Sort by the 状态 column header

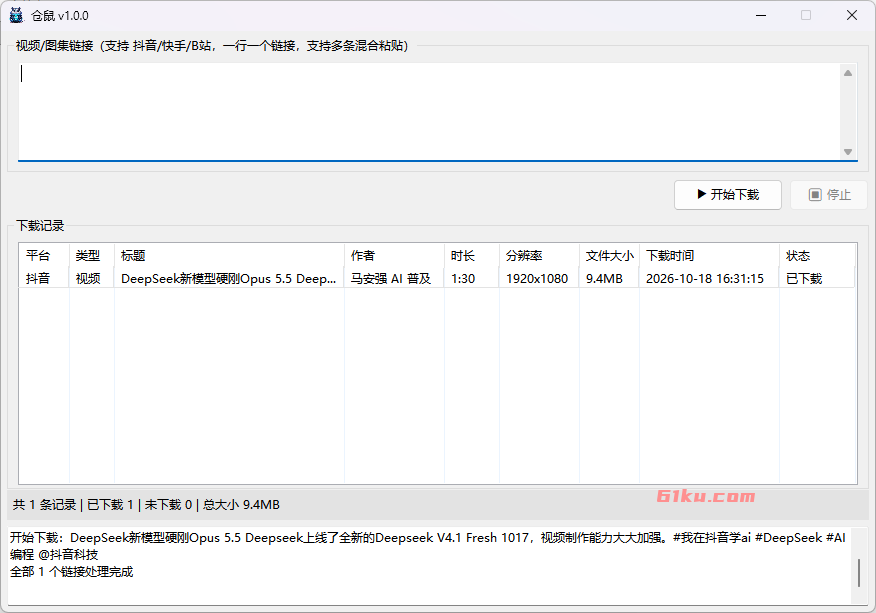tap(817, 255)
